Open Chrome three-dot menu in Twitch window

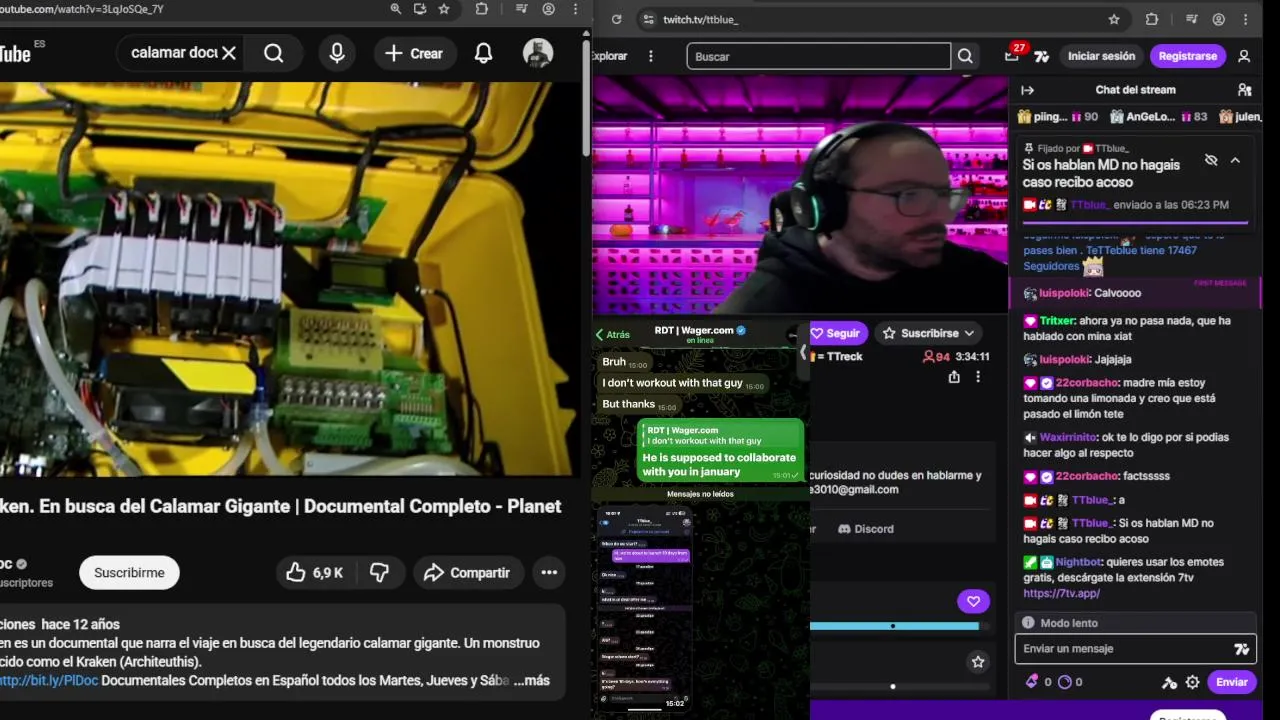(x=1246, y=19)
